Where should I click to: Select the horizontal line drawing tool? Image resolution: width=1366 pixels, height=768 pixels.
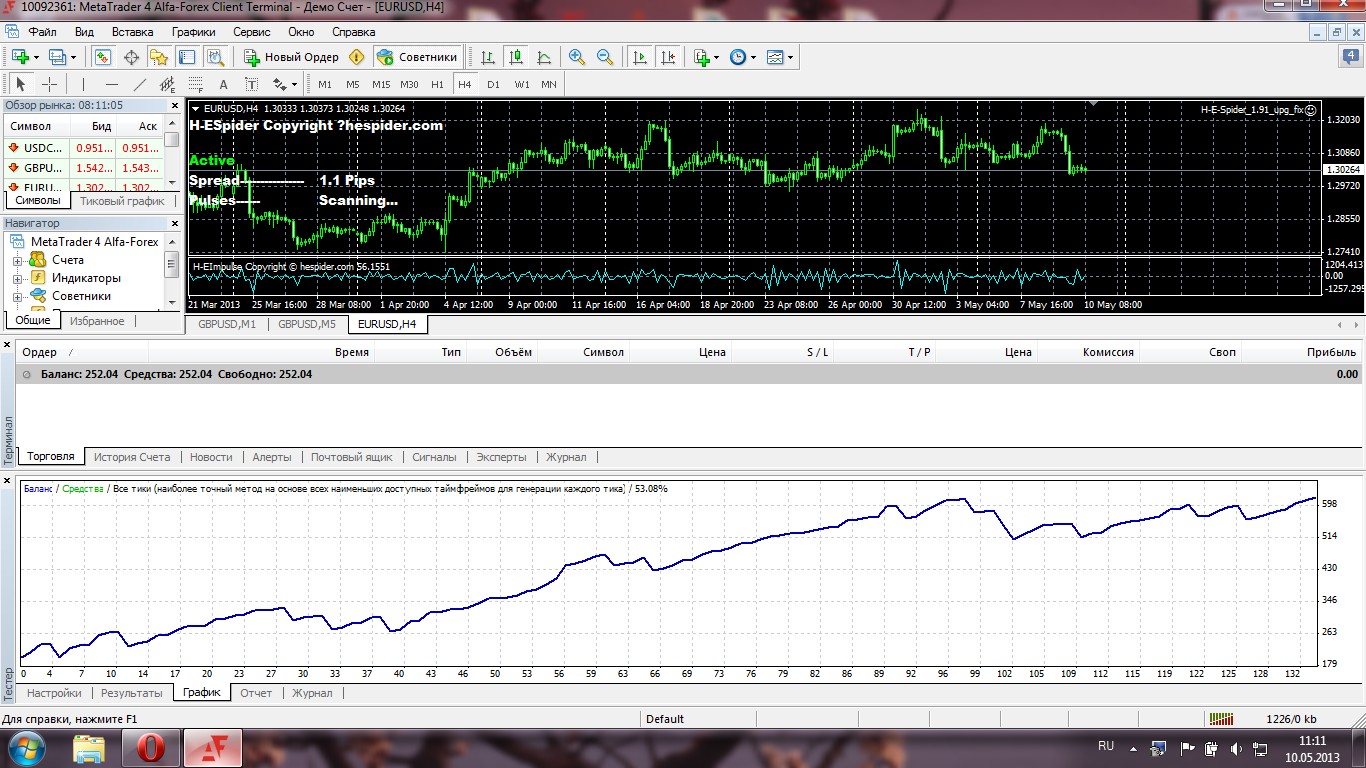(112, 84)
